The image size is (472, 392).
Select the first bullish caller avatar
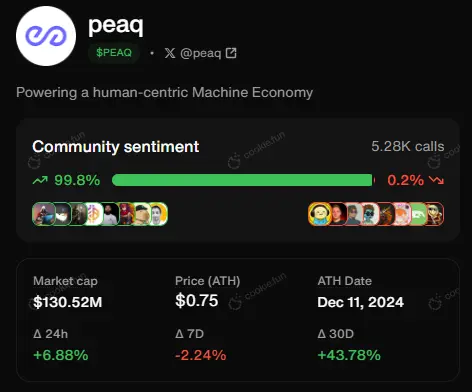pos(43,214)
